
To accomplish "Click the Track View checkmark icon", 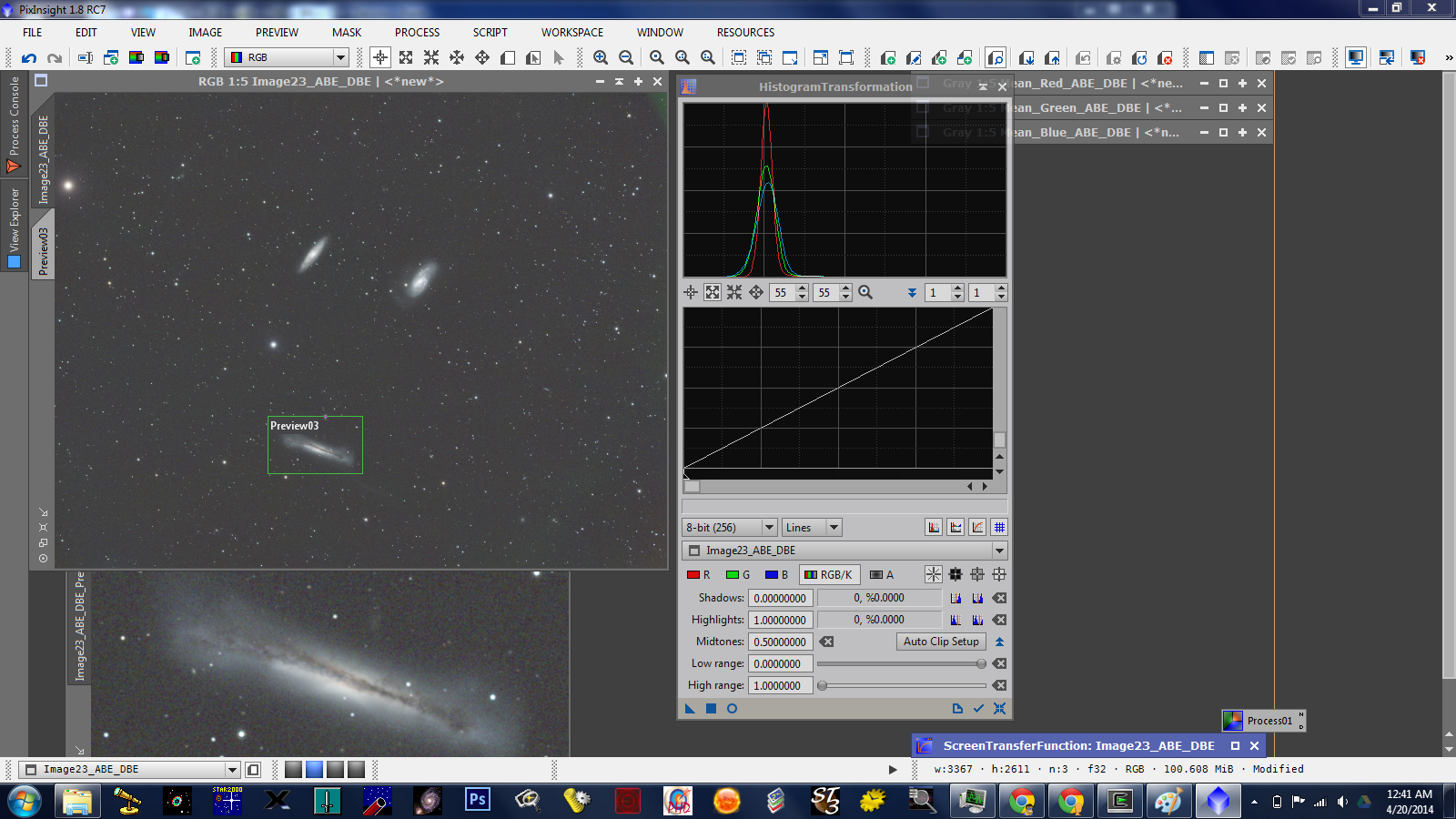I will [x=978, y=708].
